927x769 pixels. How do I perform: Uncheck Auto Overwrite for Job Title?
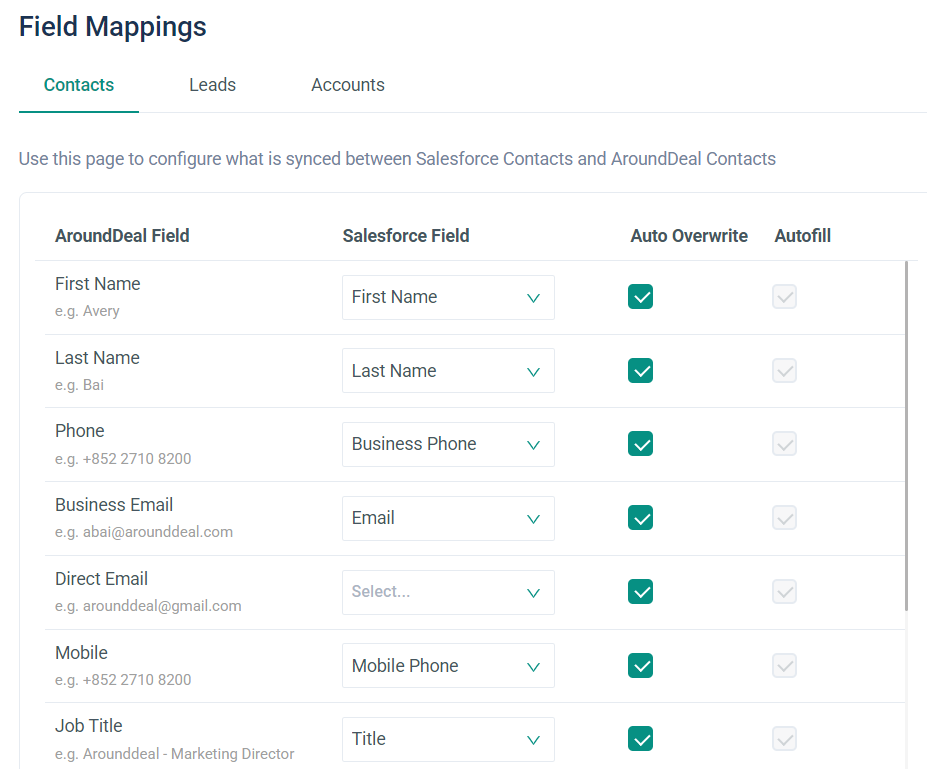point(640,739)
